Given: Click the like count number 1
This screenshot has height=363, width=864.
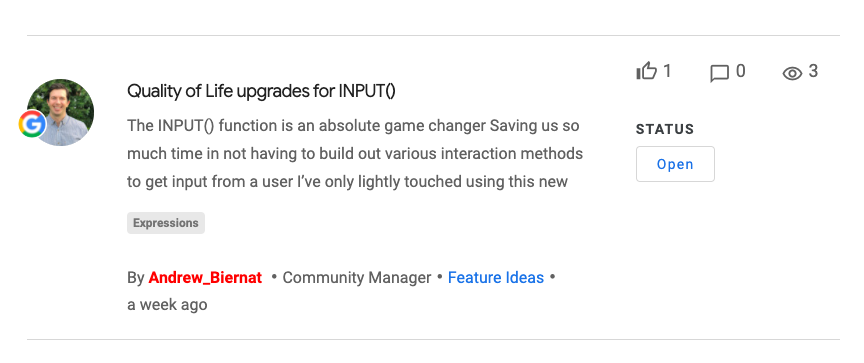Looking at the screenshot, I should pos(667,71).
